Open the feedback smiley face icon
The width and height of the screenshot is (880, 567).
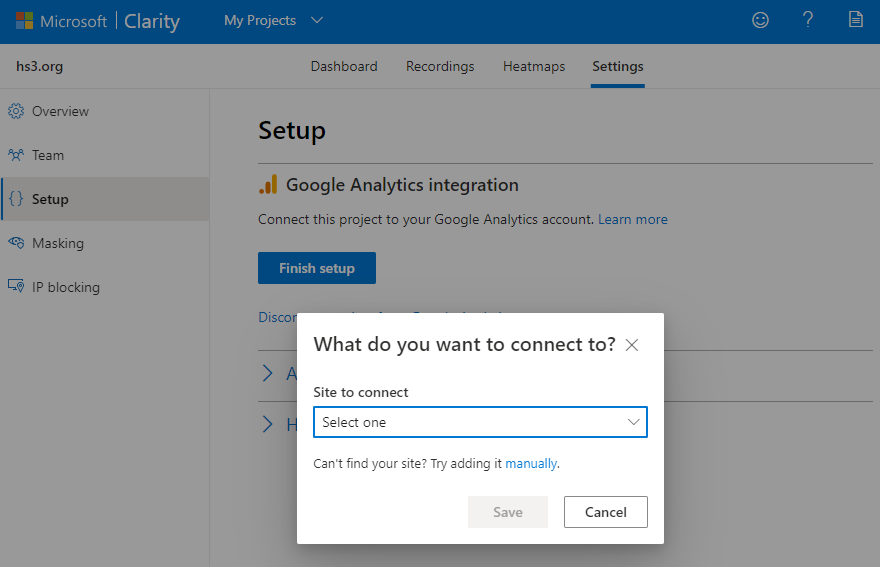[x=760, y=20]
